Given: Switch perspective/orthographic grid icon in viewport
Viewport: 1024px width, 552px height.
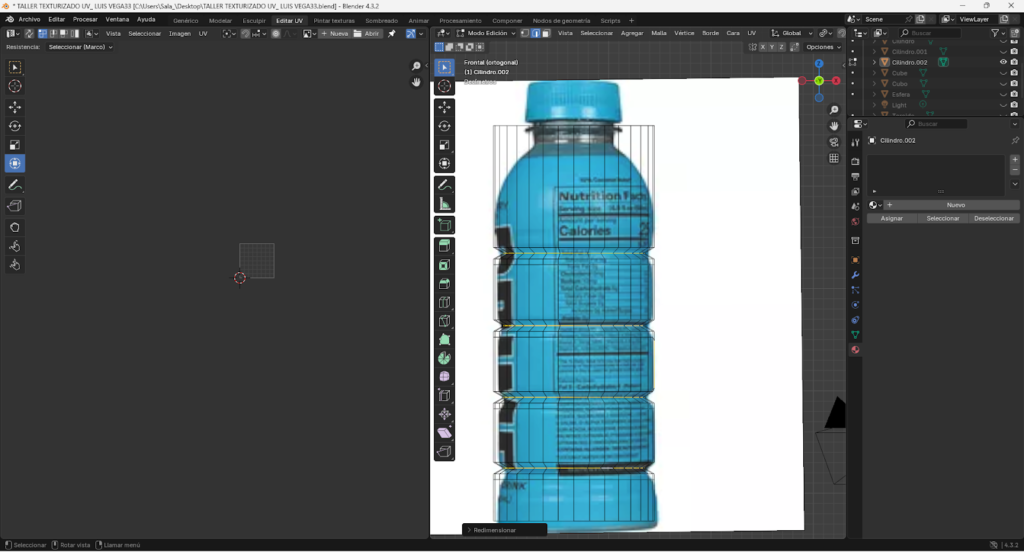Looking at the screenshot, I should pyautogui.click(x=834, y=159).
